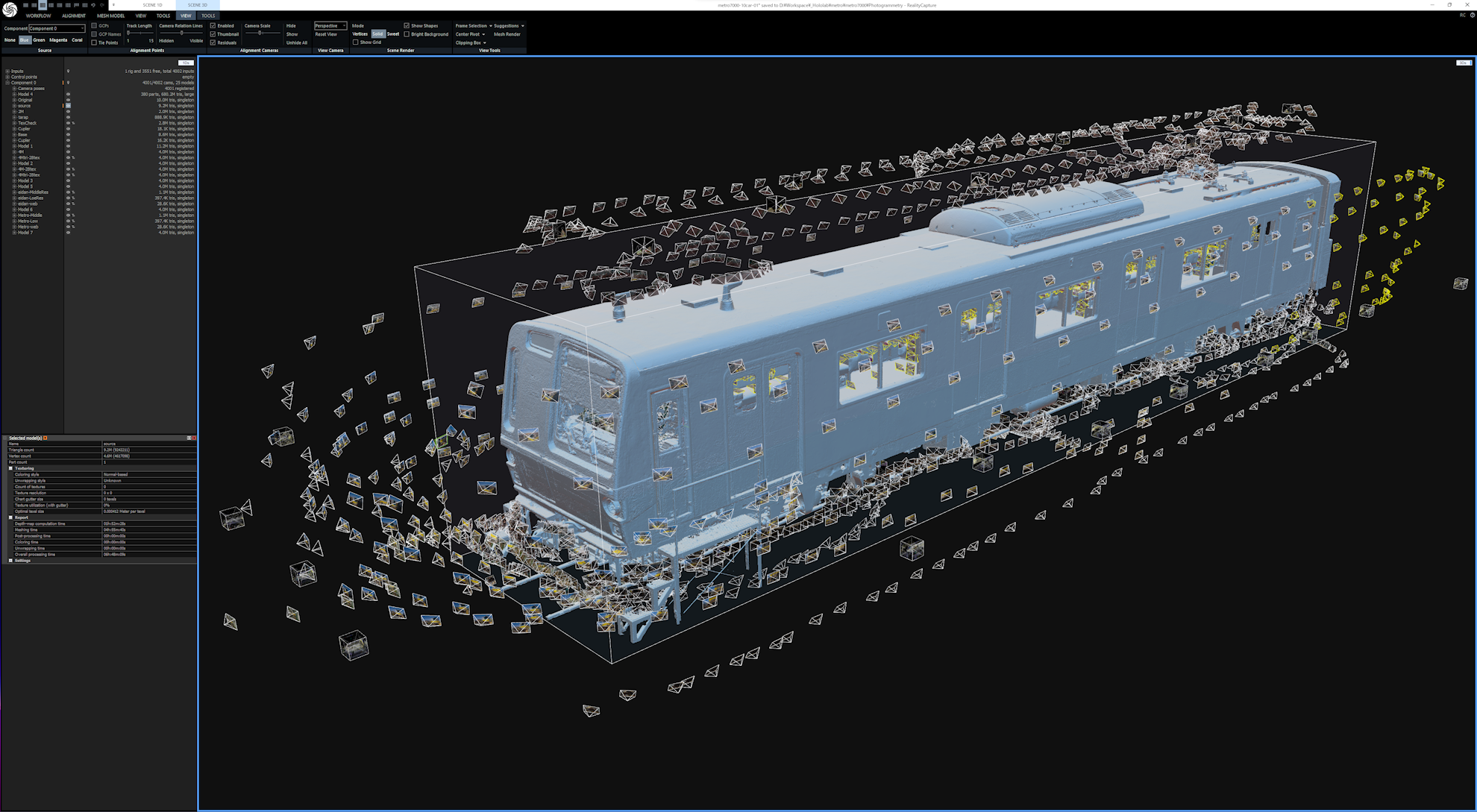Expand the Camera poses tree node
The height and width of the screenshot is (812, 1477).
[x=14, y=89]
